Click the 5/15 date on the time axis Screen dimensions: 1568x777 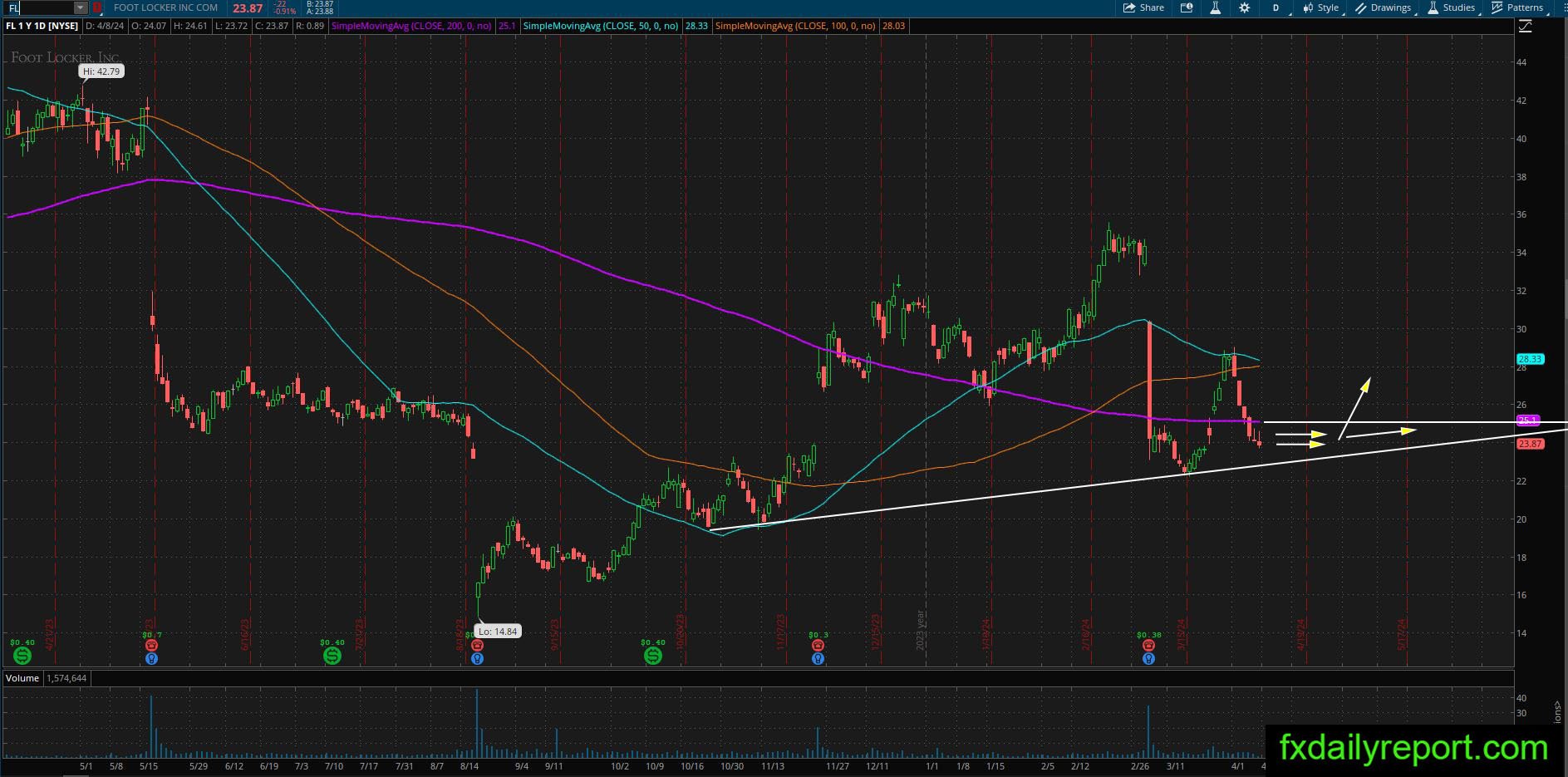coord(150,766)
